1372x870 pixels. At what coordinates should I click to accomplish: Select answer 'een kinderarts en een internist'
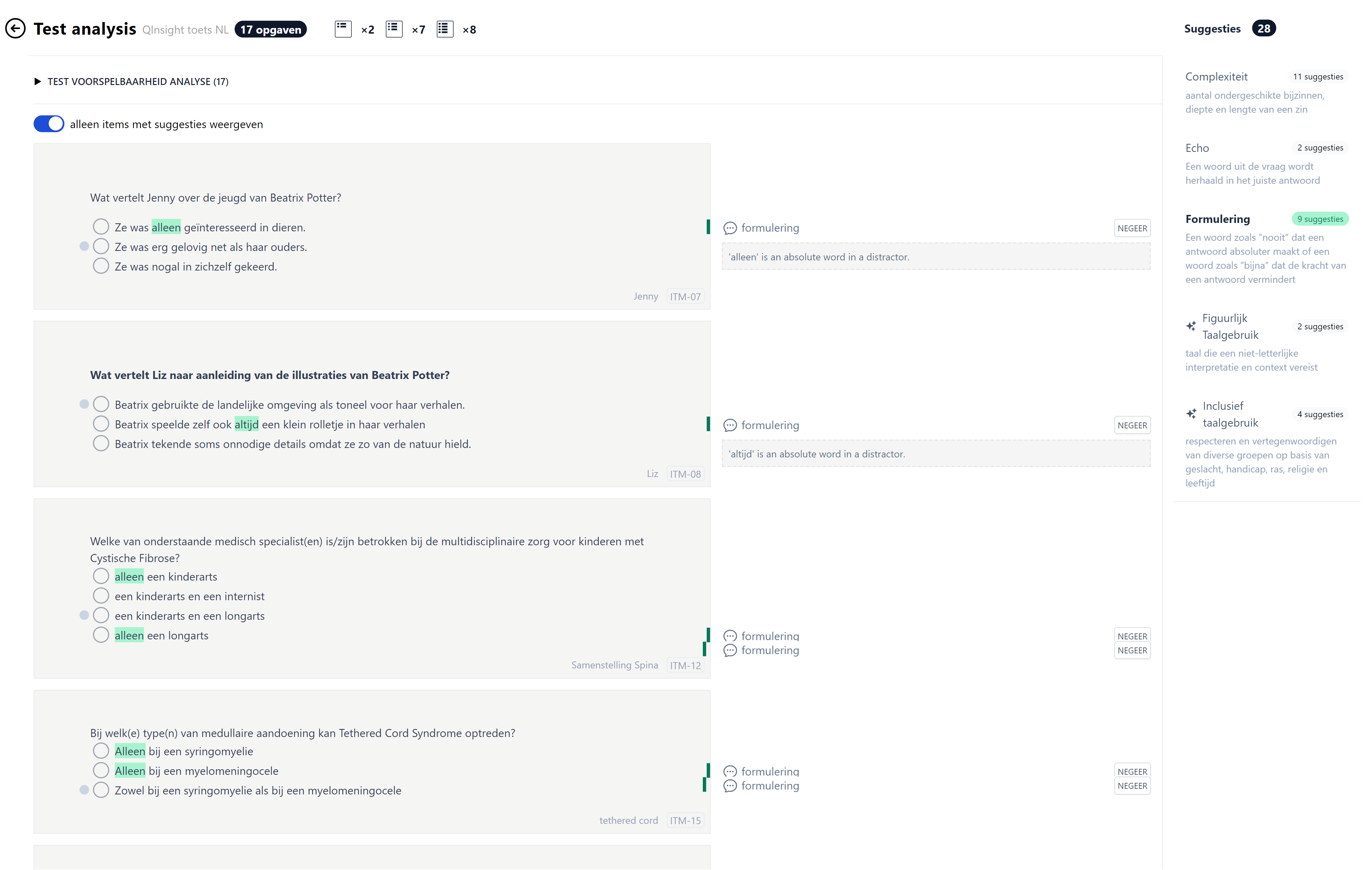coord(101,595)
